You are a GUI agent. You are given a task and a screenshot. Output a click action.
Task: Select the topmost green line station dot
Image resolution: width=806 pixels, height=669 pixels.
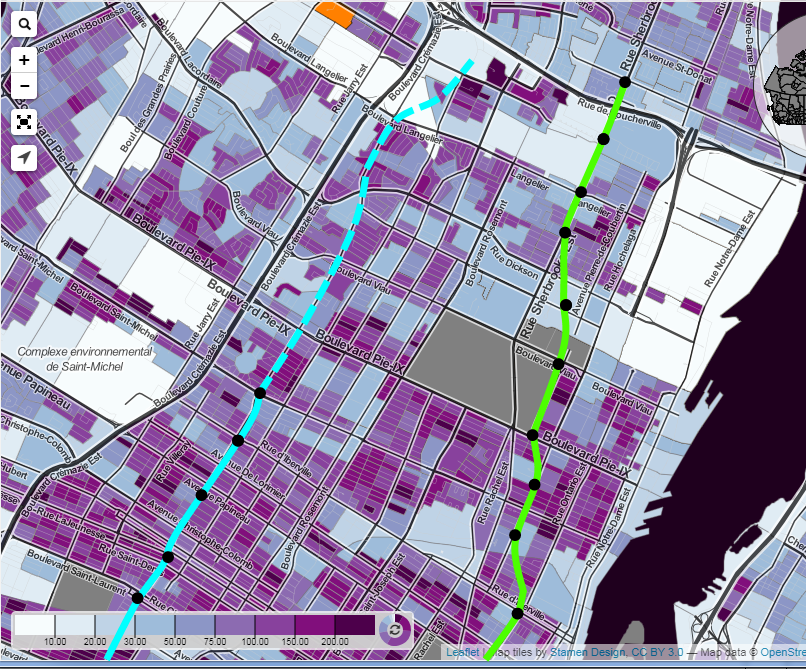(624, 82)
